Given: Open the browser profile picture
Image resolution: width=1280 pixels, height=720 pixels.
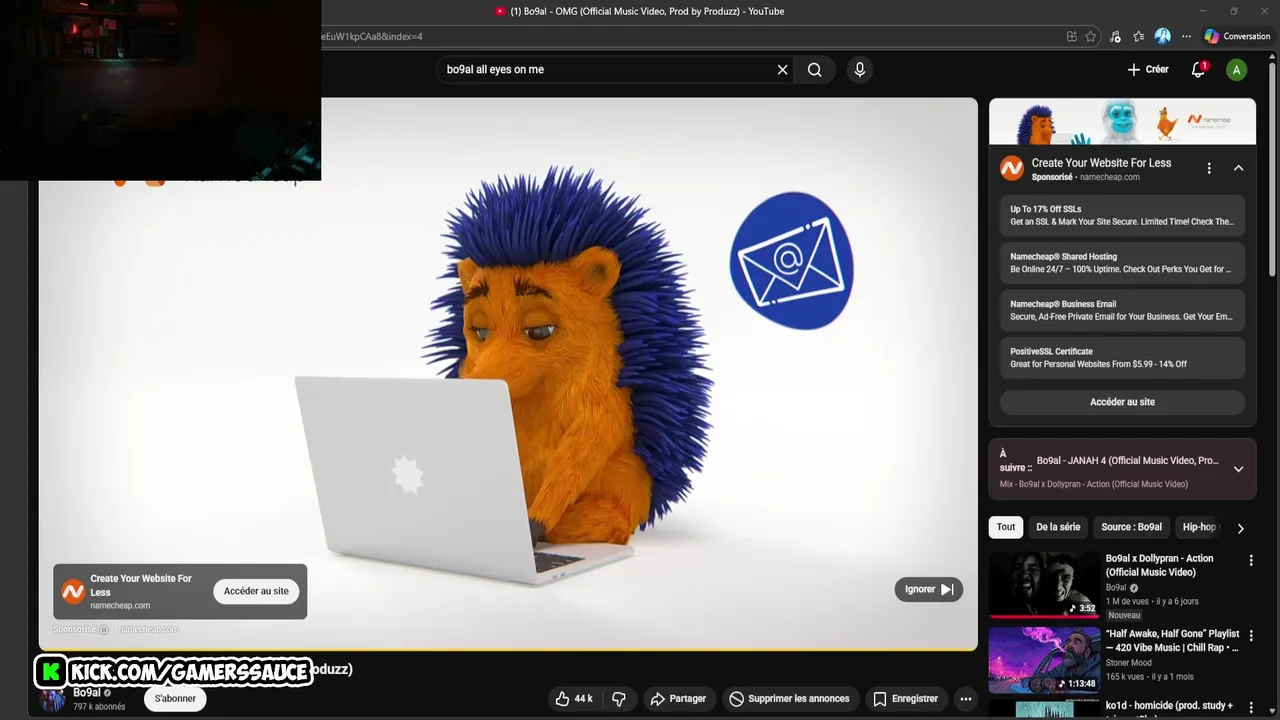Looking at the screenshot, I should [x=1162, y=36].
